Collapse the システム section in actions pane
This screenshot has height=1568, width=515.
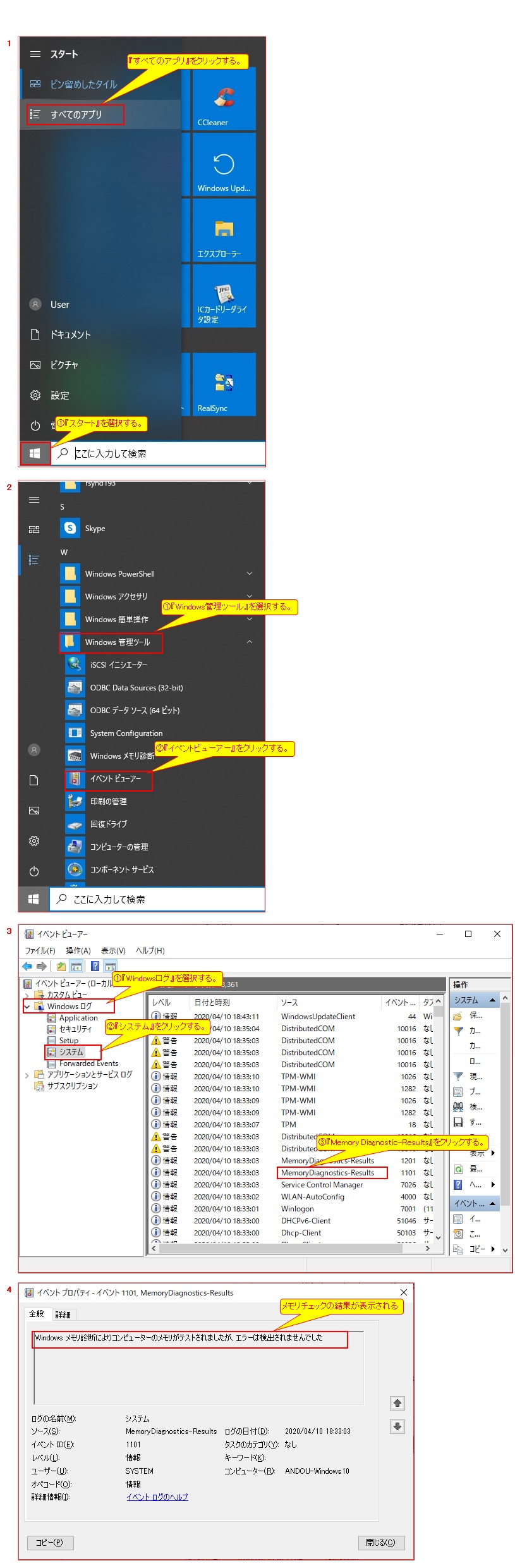[493, 1000]
